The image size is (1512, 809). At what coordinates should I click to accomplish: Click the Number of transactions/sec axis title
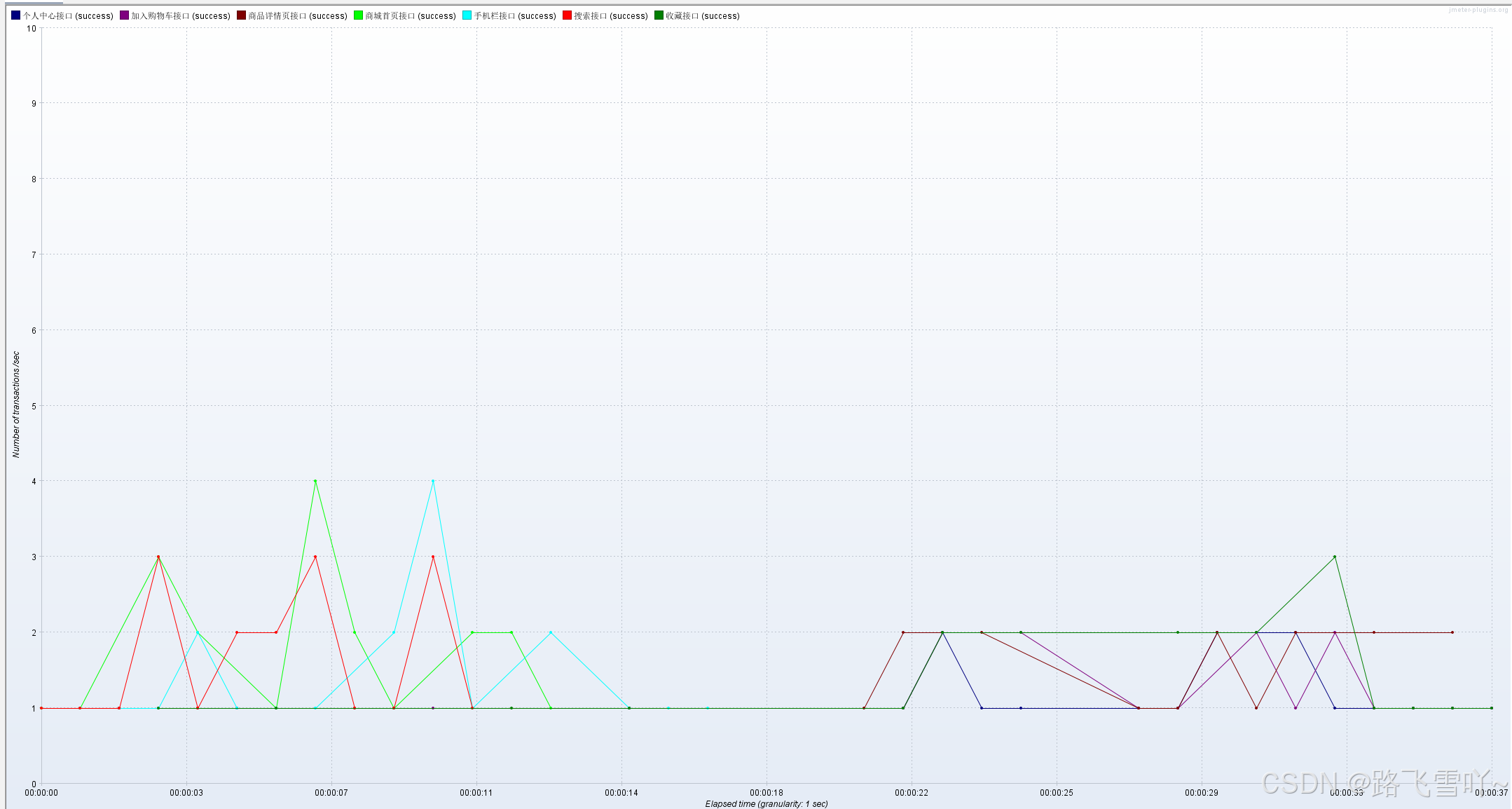point(16,404)
